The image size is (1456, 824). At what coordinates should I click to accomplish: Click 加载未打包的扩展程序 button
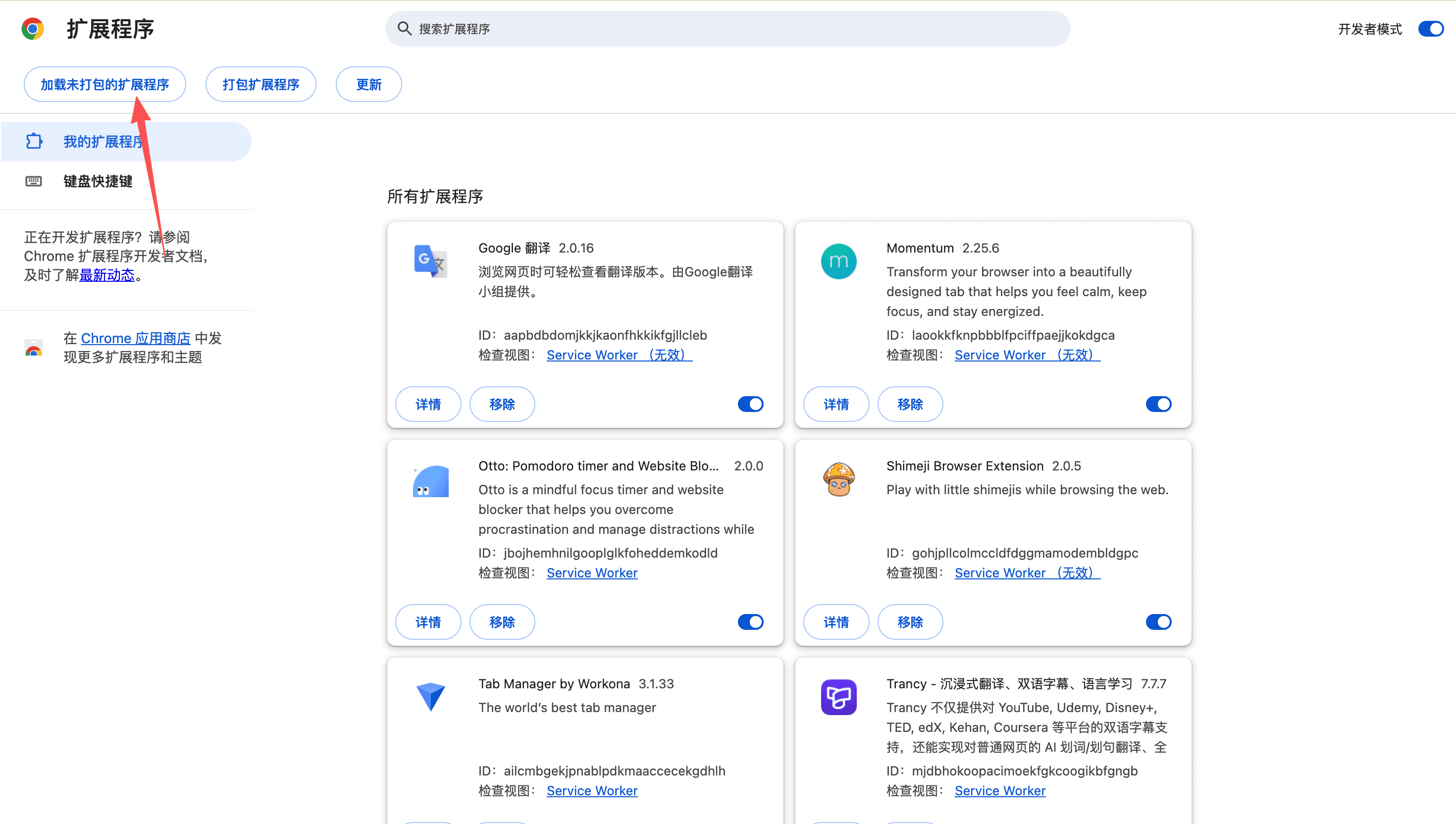click(x=104, y=84)
